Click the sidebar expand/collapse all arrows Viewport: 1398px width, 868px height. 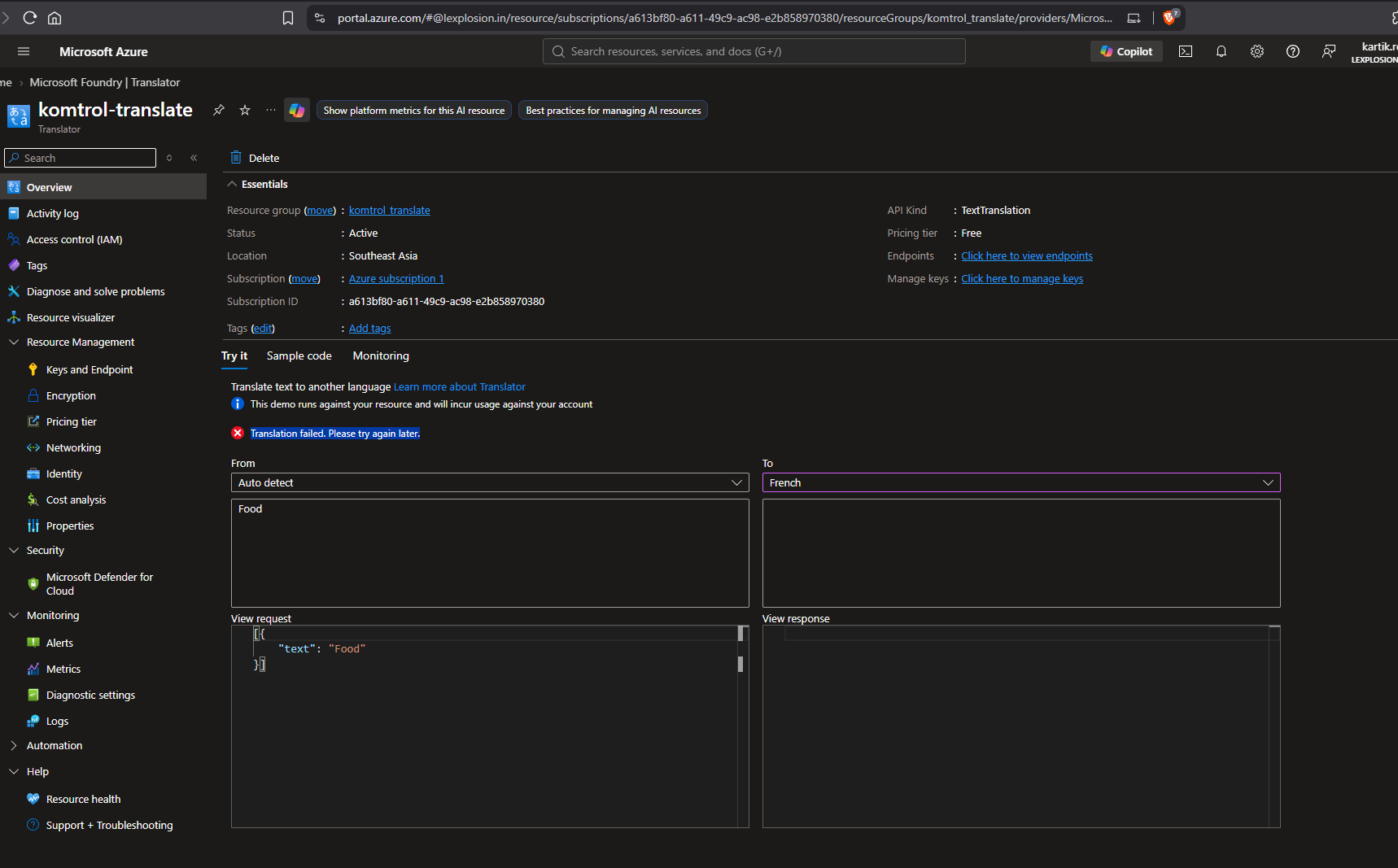[169, 158]
